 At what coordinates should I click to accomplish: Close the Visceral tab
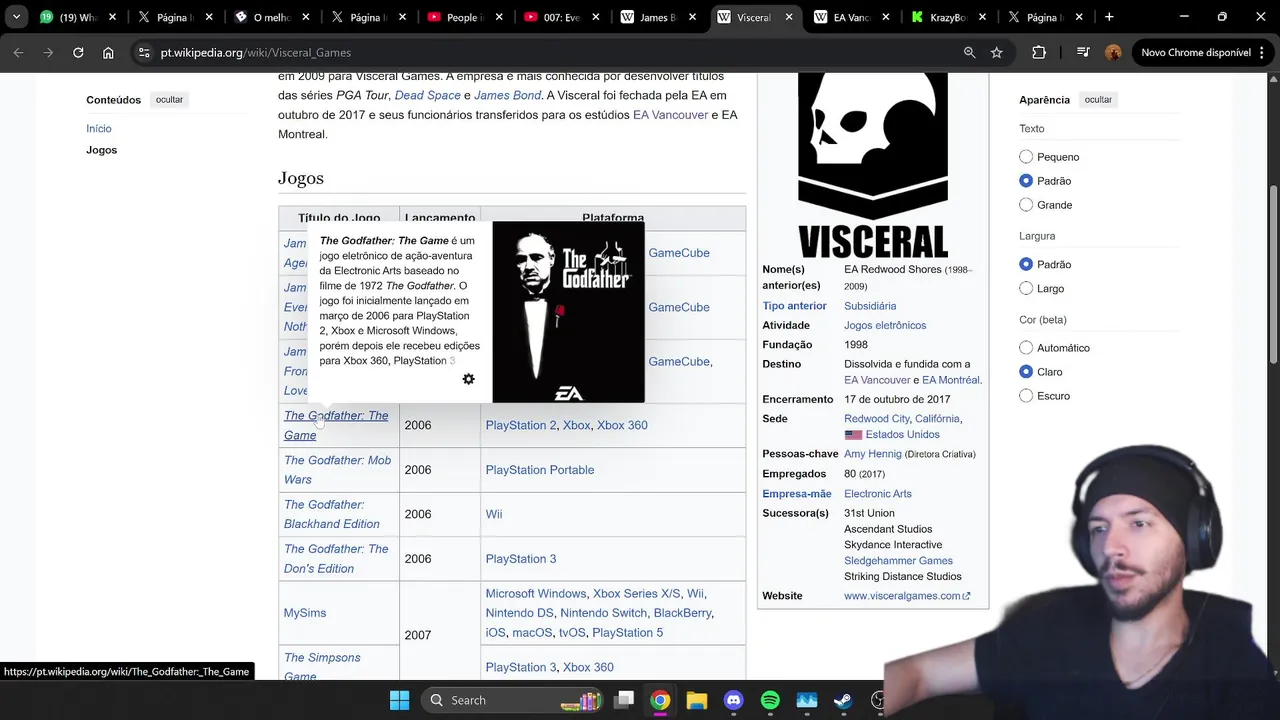click(x=789, y=17)
